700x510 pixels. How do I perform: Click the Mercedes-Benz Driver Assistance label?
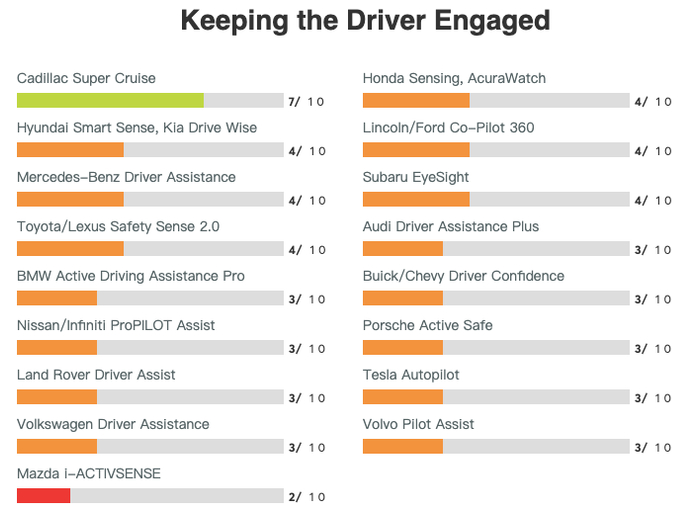(126, 177)
